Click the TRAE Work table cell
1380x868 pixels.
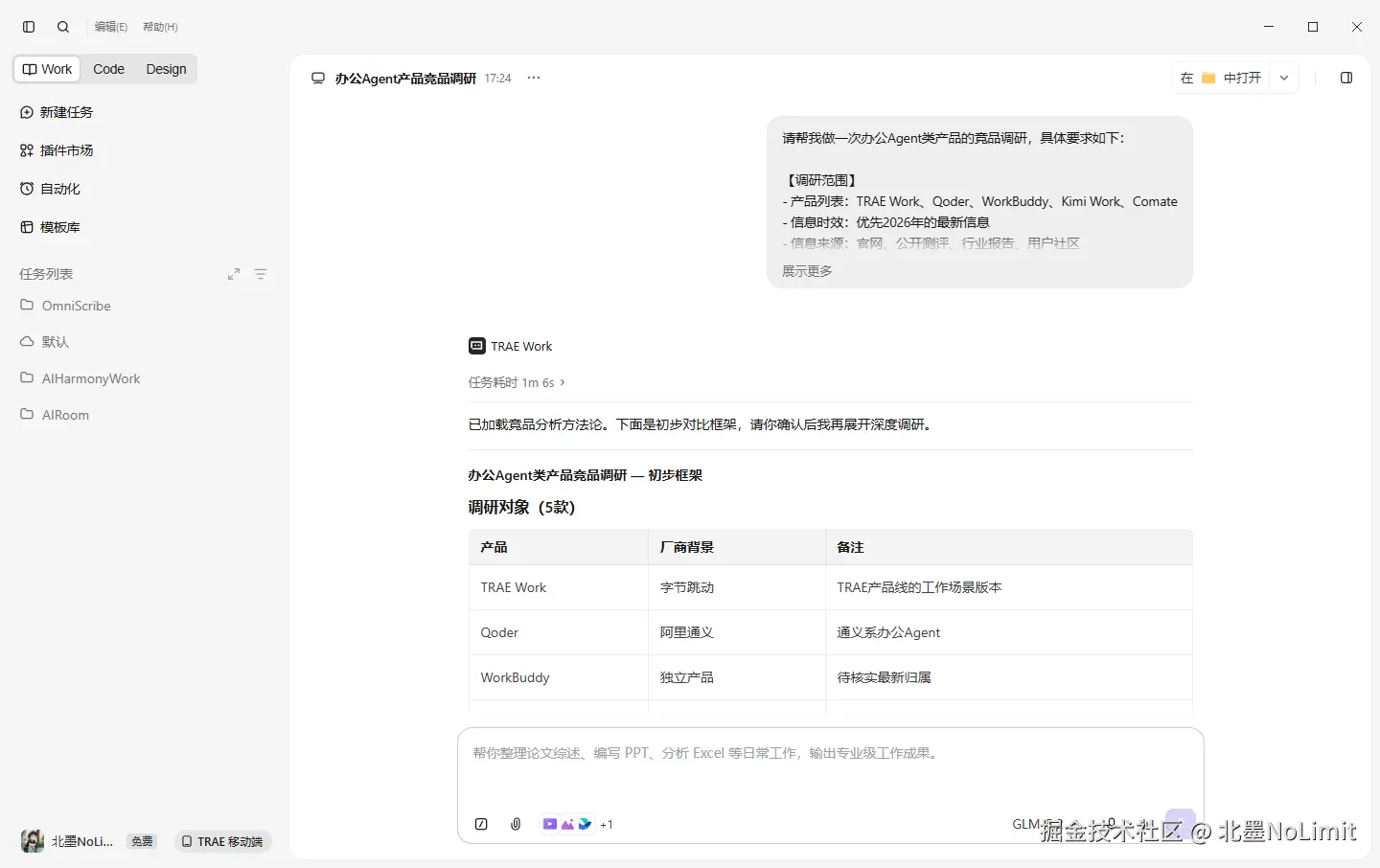[x=559, y=587]
